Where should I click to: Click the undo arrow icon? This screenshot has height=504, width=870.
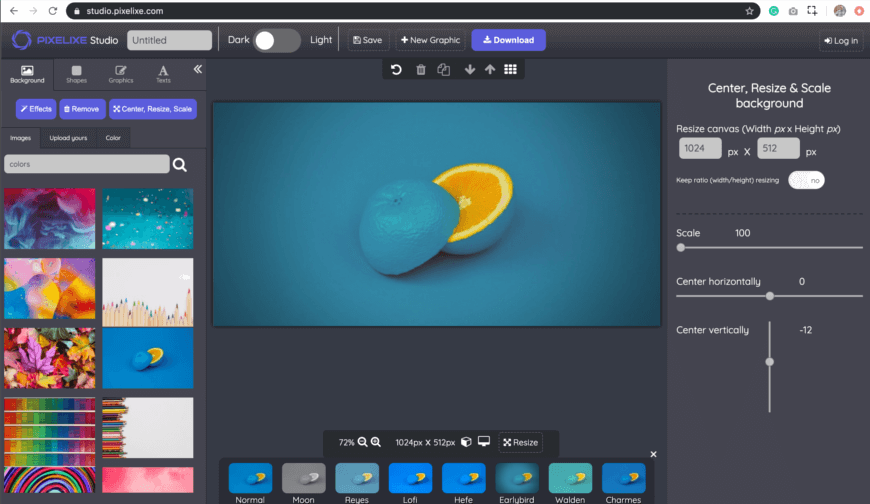396,69
